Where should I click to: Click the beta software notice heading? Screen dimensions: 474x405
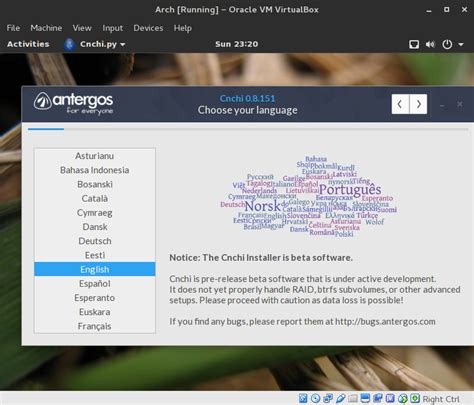[x=261, y=258]
